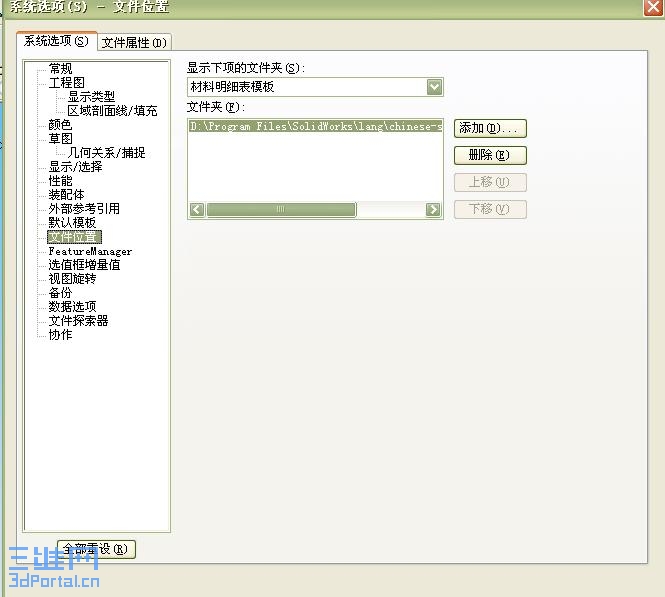Click the folder list right scroll arrow
The image size is (665, 597).
(x=433, y=209)
